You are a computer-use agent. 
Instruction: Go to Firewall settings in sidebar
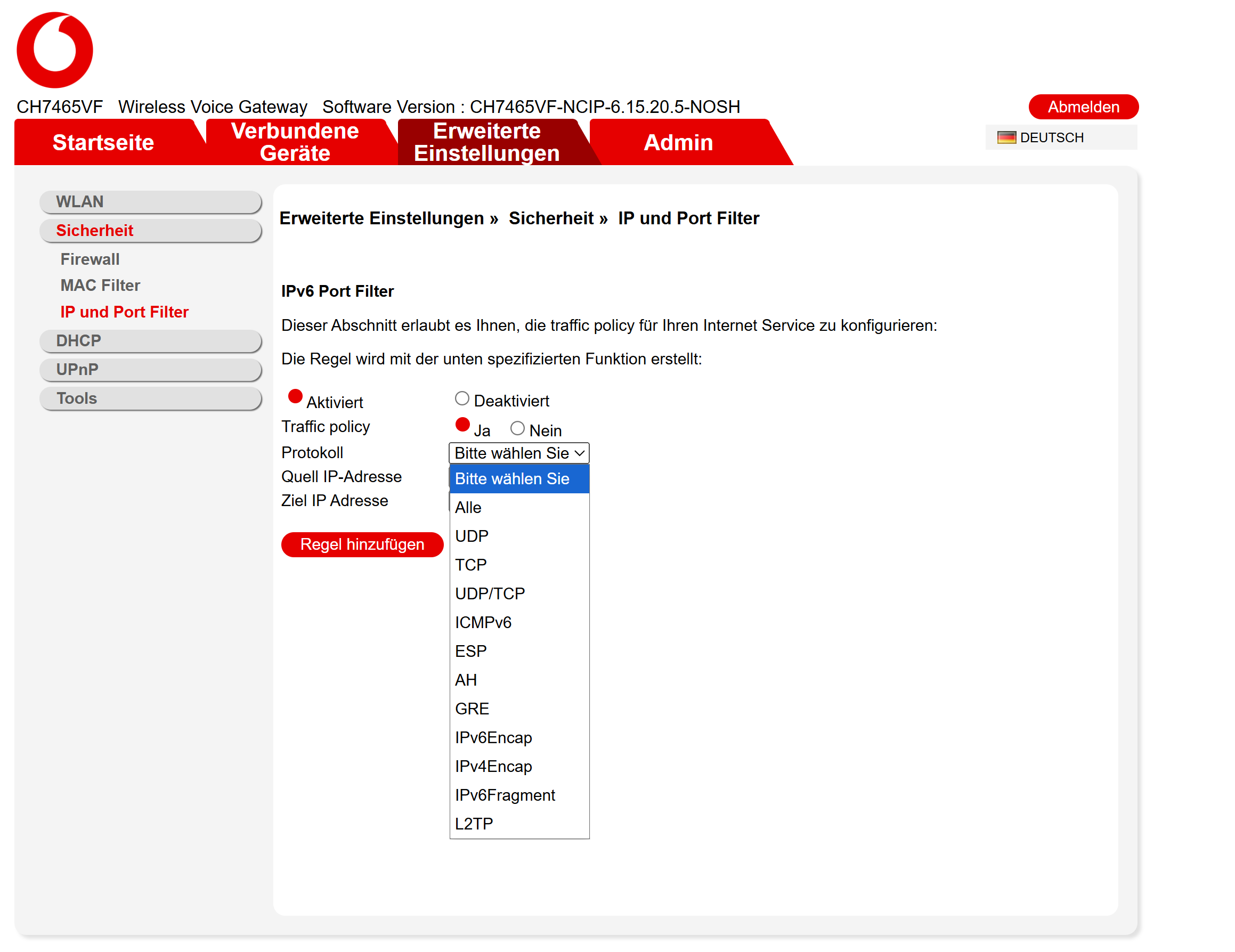coord(90,259)
